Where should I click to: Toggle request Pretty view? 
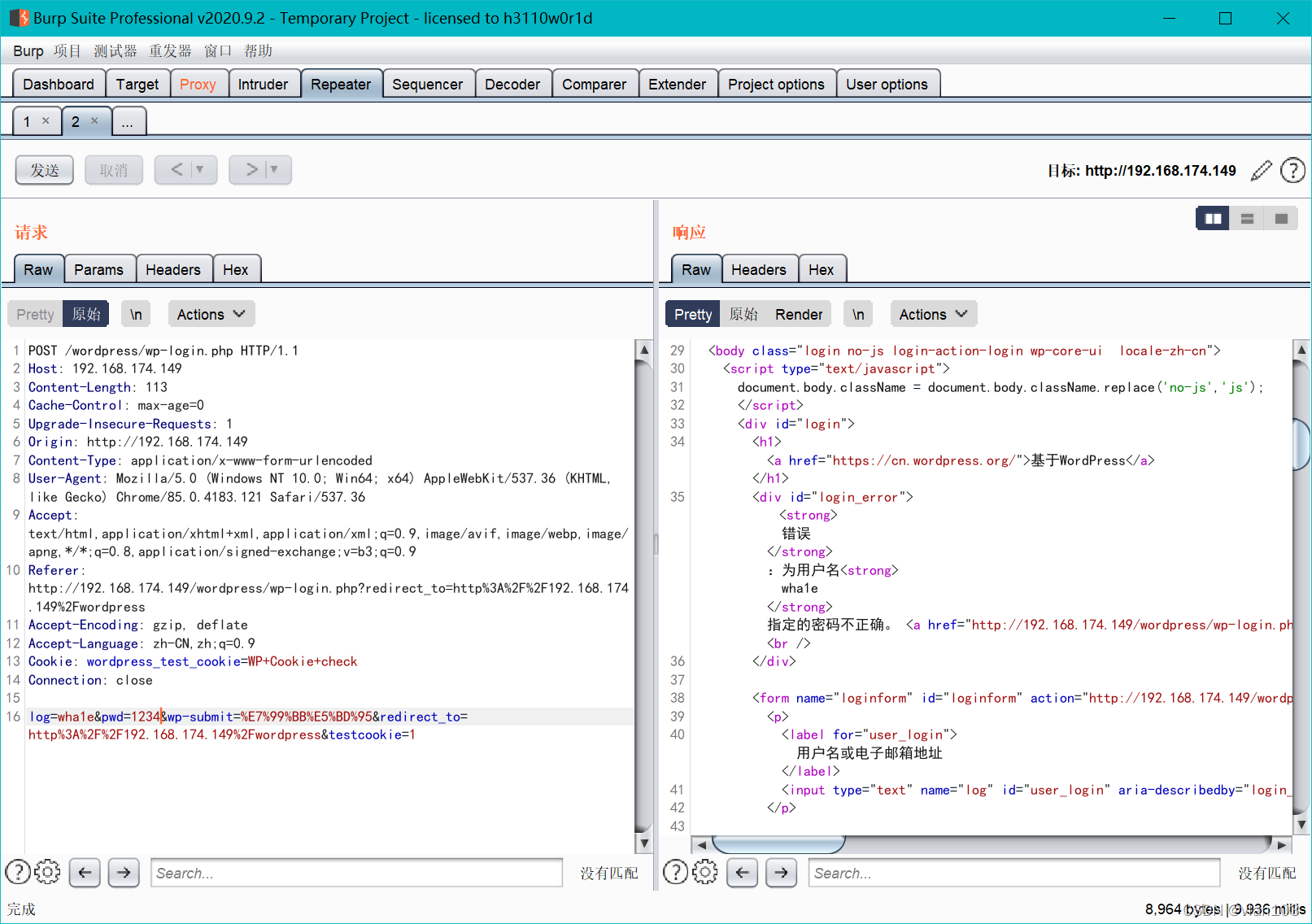35,314
